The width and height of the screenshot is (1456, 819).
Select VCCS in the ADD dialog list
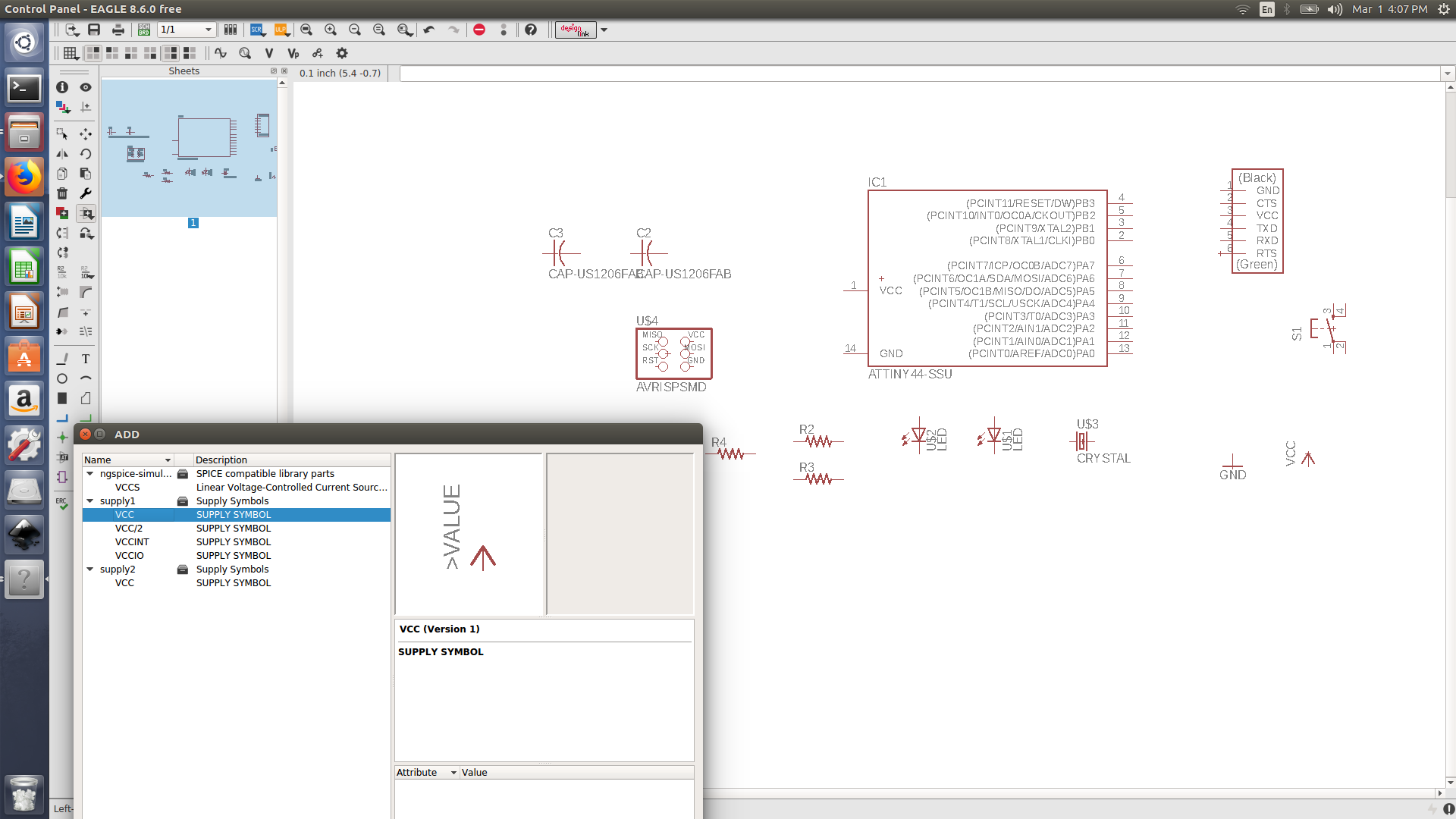click(237, 488)
